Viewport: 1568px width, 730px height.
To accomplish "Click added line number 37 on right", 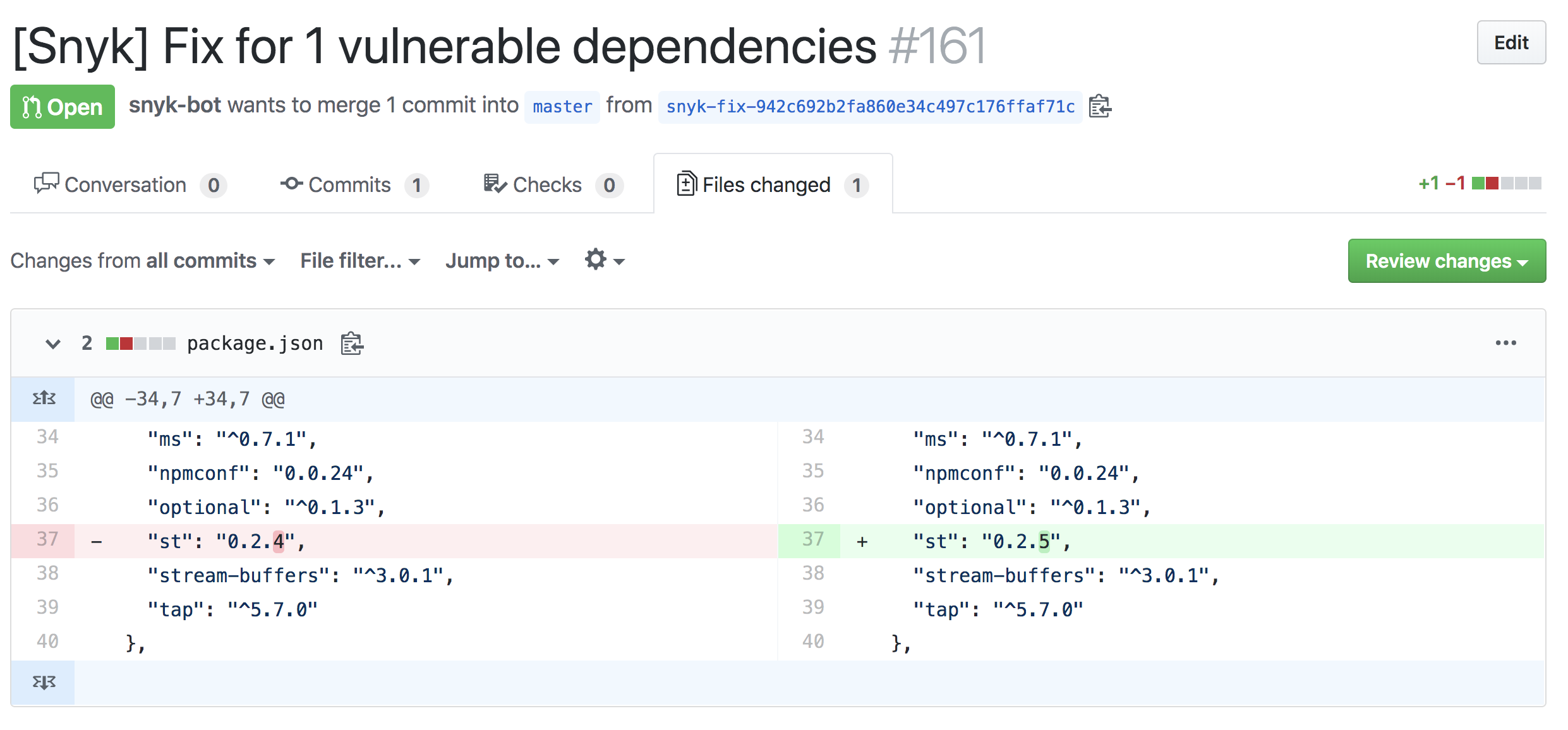I will tap(812, 540).
